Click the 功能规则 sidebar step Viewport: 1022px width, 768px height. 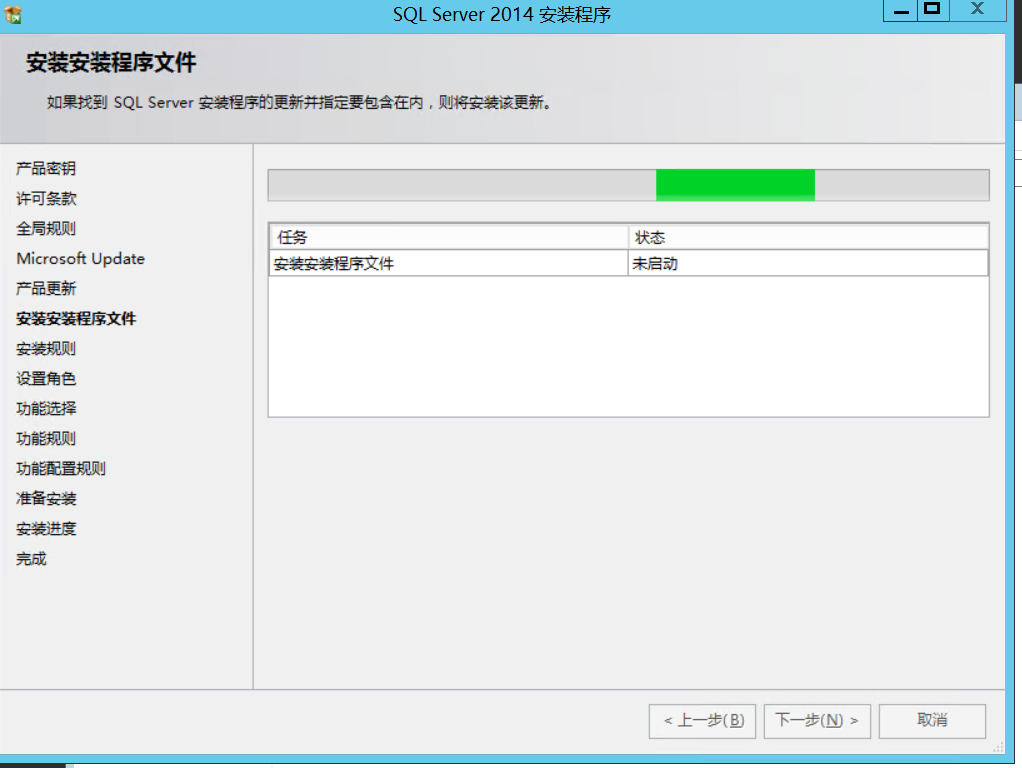point(46,438)
